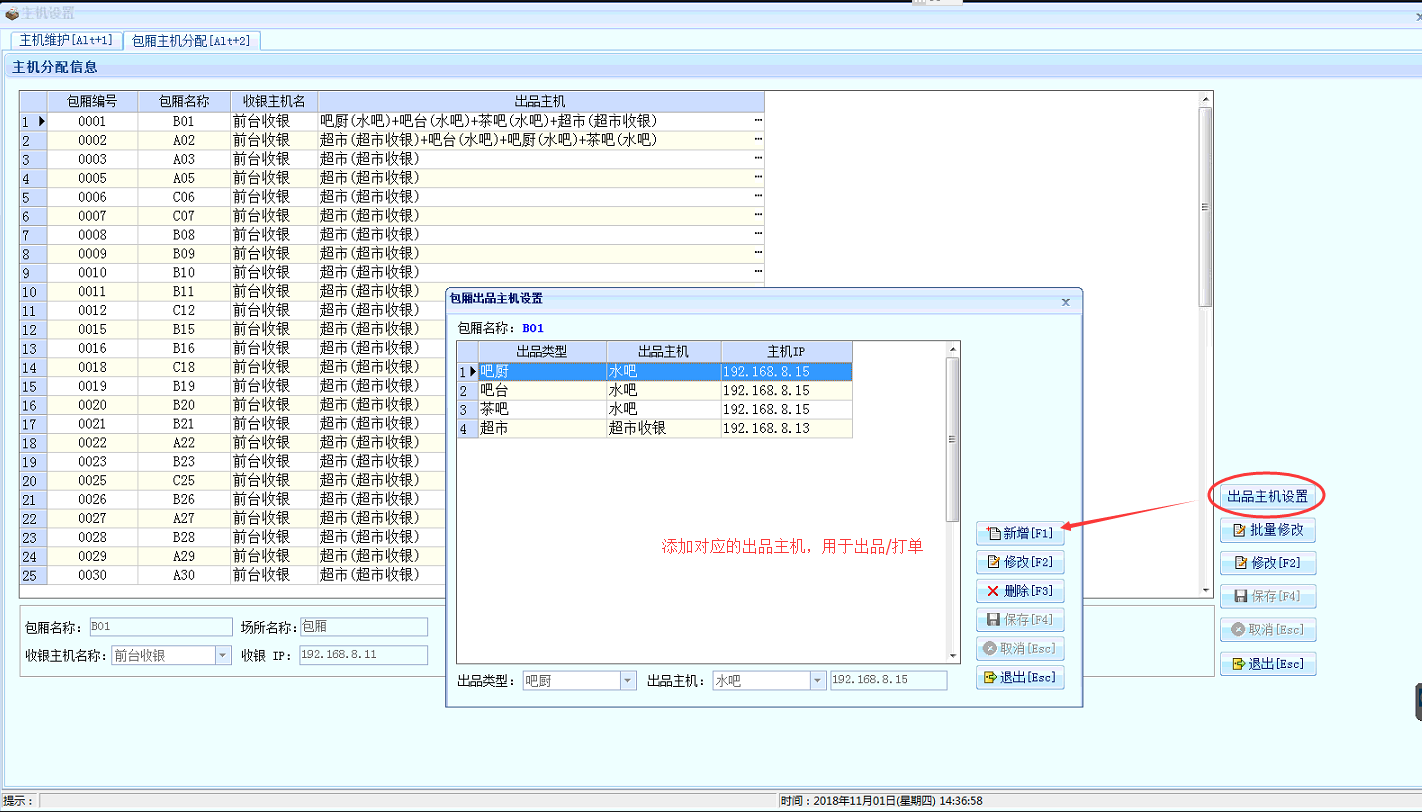
Task: Click the main table vertical scrollbar thumb
Action: click(1206, 207)
